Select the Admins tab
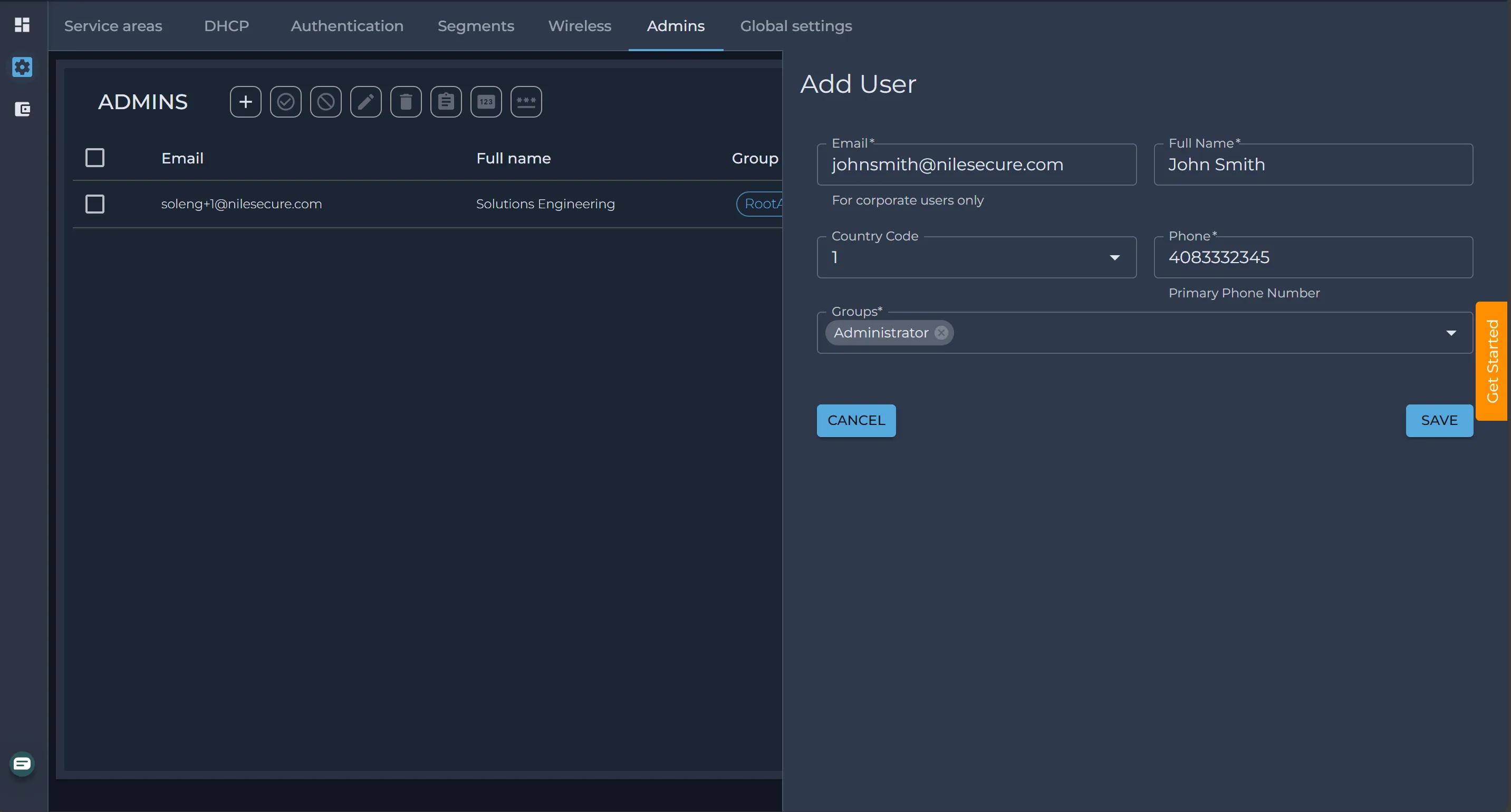 click(x=676, y=26)
